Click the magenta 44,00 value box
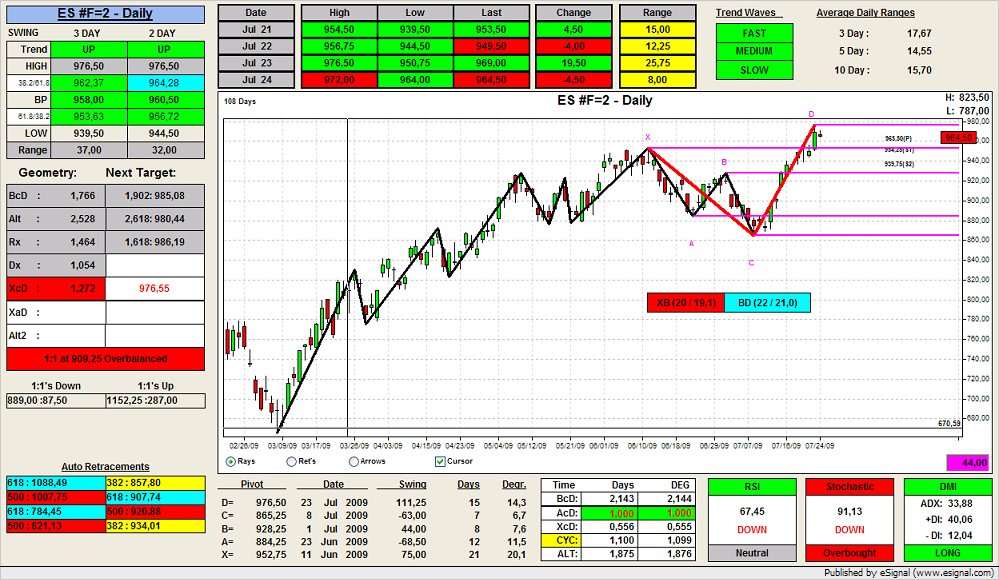999x580 pixels. pyautogui.click(x=967, y=463)
